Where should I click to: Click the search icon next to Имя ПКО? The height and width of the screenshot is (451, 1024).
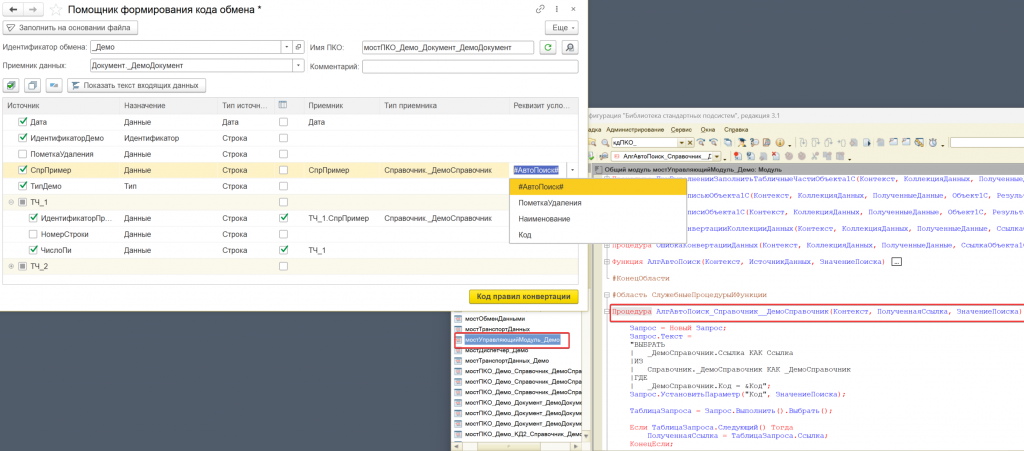click(570, 47)
